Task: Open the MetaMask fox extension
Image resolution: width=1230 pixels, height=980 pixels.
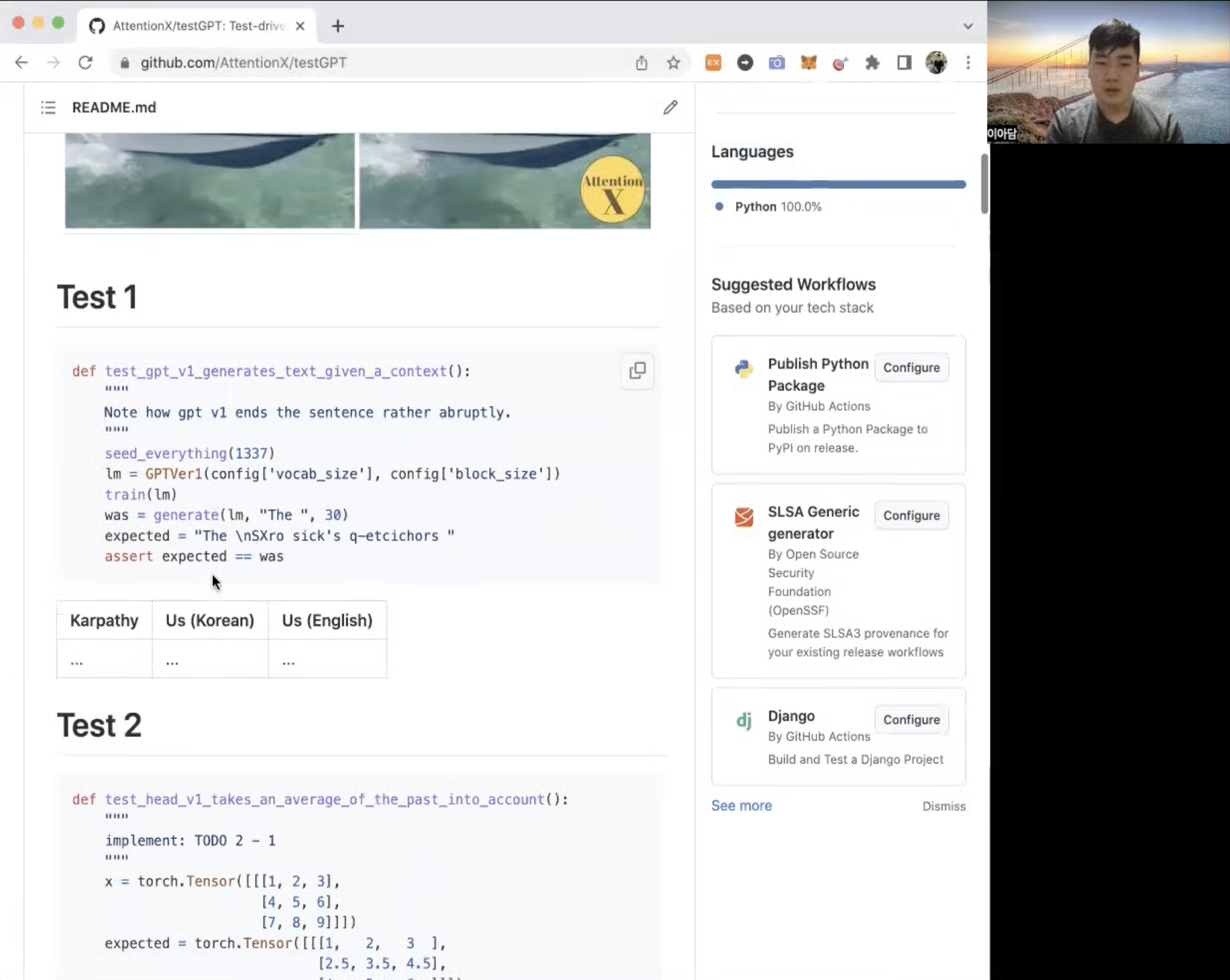Action: (x=809, y=62)
